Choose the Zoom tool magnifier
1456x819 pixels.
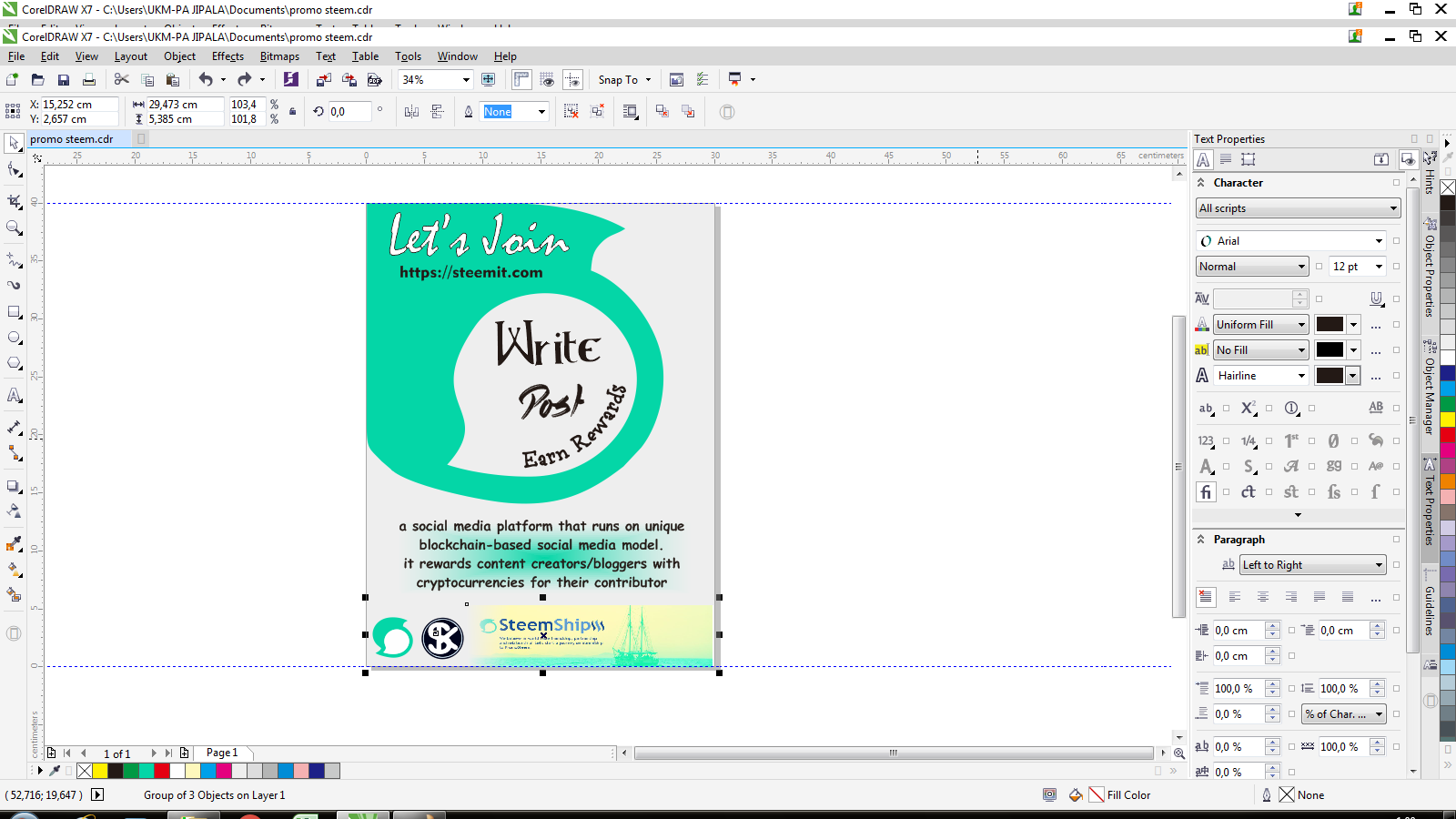pyautogui.click(x=15, y=227)
